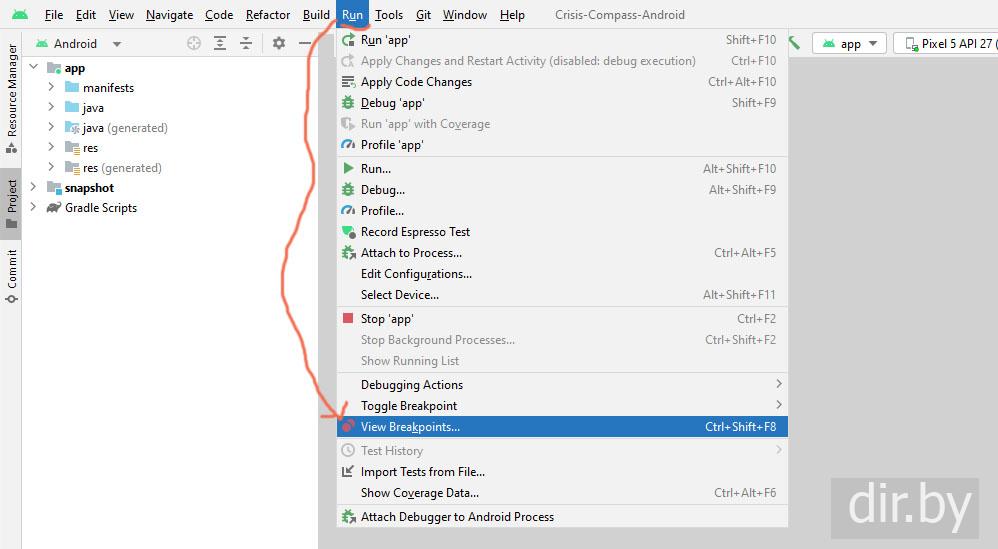Open the Resource Manager side tab
This screenshot has width=998, height=549.
pos(11,99)
